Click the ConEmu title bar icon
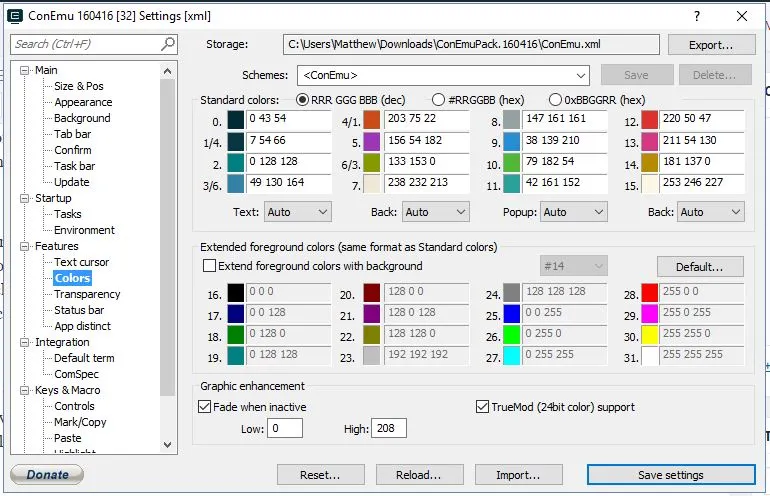This screenshot has height=496, width=770. pos(15,16)
